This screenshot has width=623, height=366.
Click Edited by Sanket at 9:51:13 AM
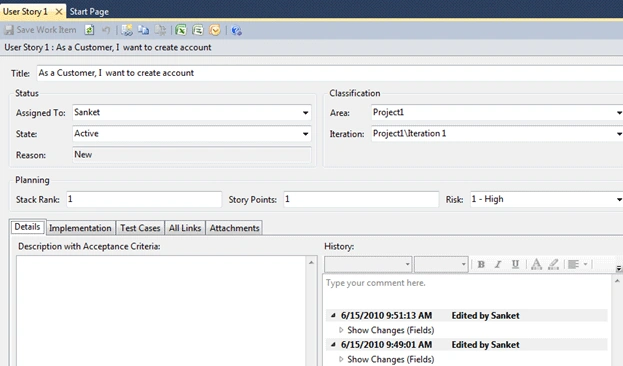(x=486, y=316)
